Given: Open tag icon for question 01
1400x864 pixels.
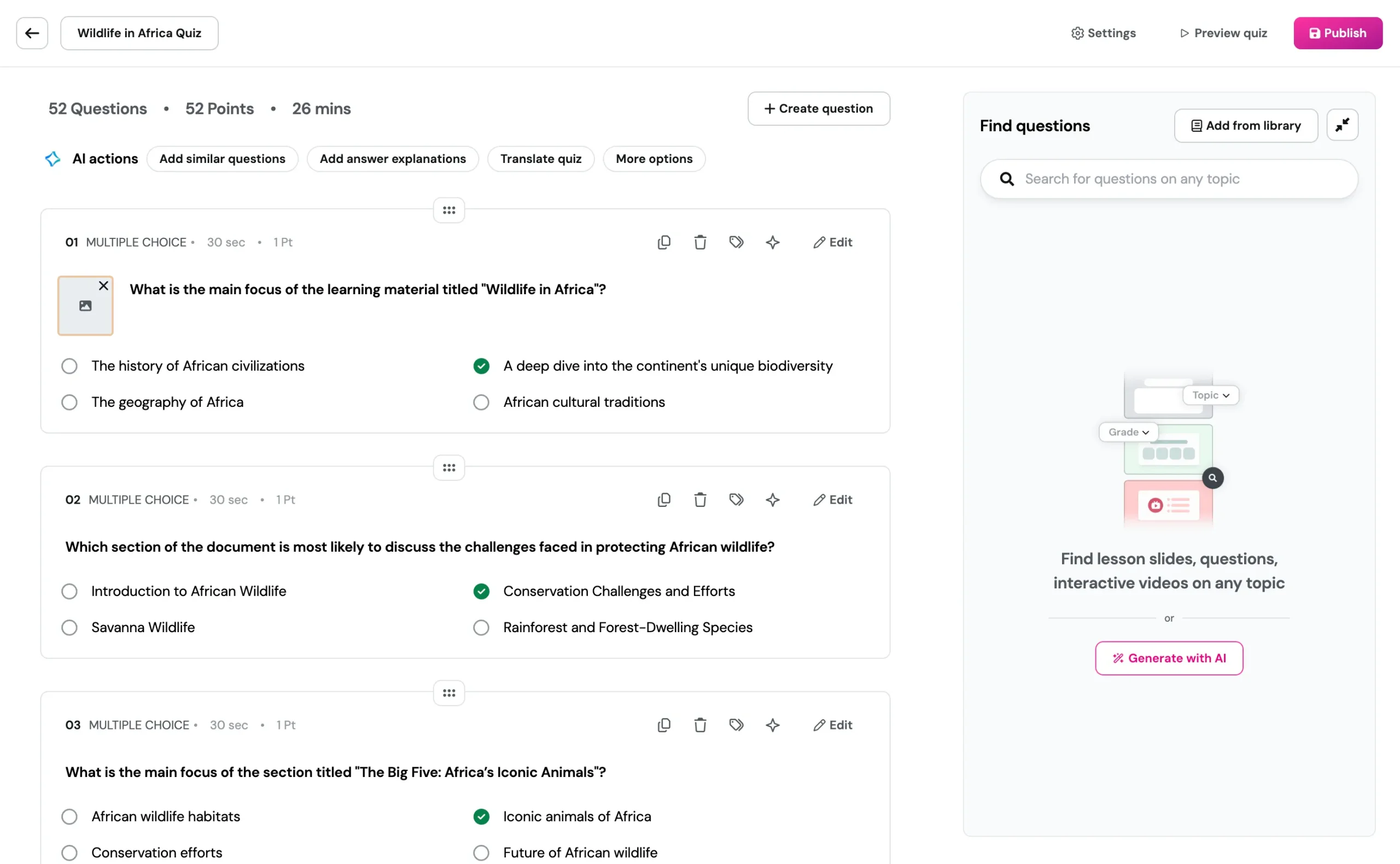Looking at the screenshot, I should point(737,242).
